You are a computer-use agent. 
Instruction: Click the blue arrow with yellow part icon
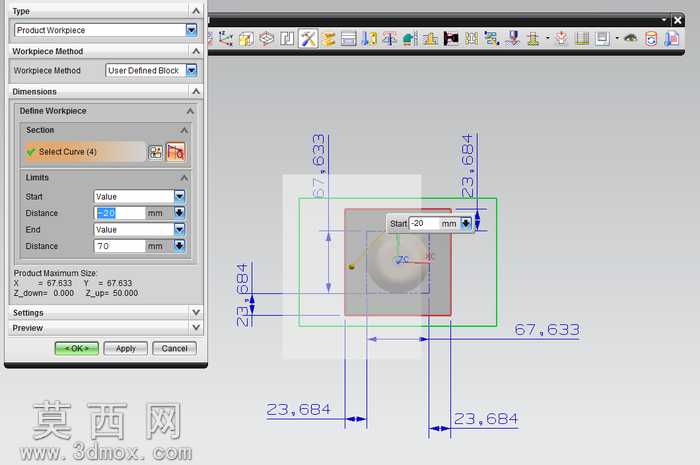pos(369,39)
